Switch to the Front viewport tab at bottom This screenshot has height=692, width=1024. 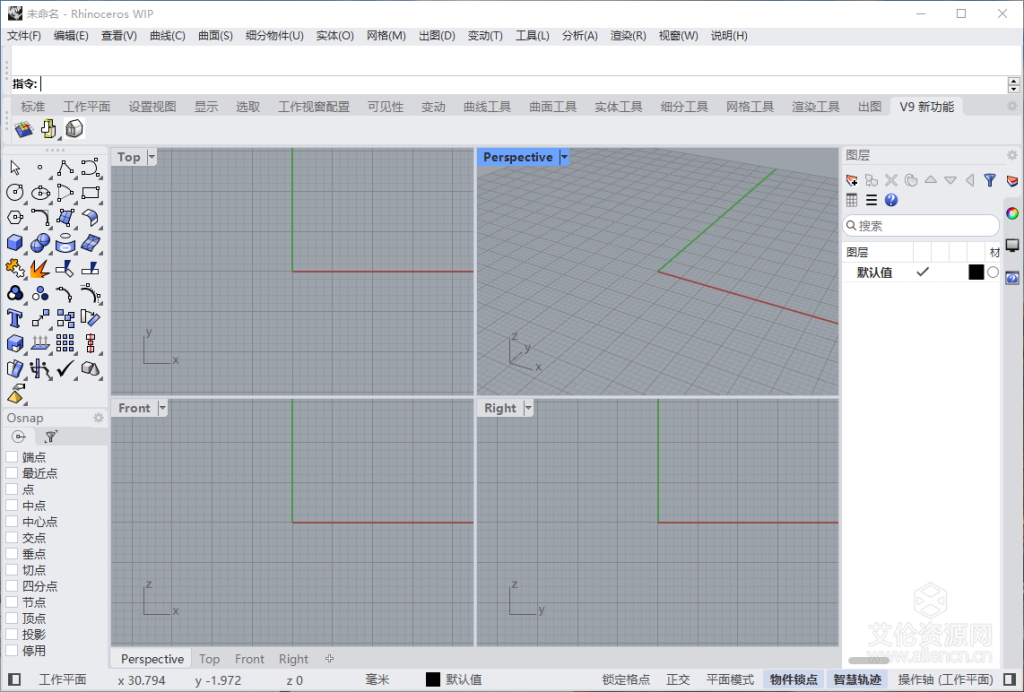(x=249, y=659)
